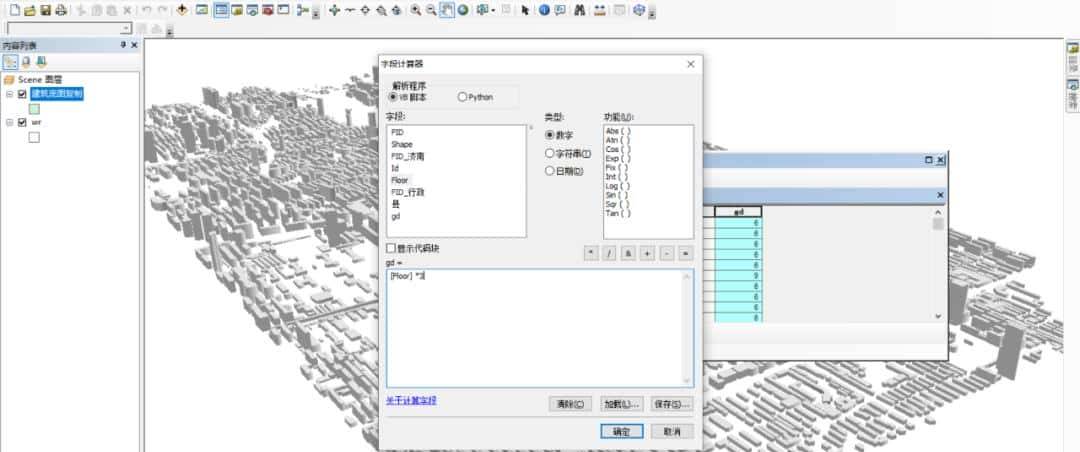Click the Save disk icon

tap(45, 10)
